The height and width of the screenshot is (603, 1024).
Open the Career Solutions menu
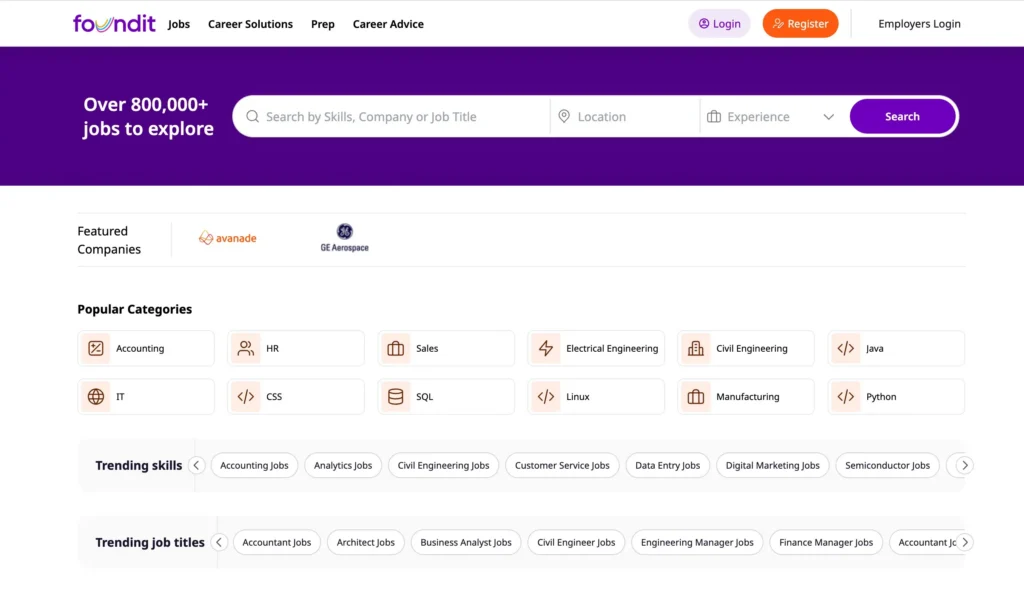[x=250, y=24]
